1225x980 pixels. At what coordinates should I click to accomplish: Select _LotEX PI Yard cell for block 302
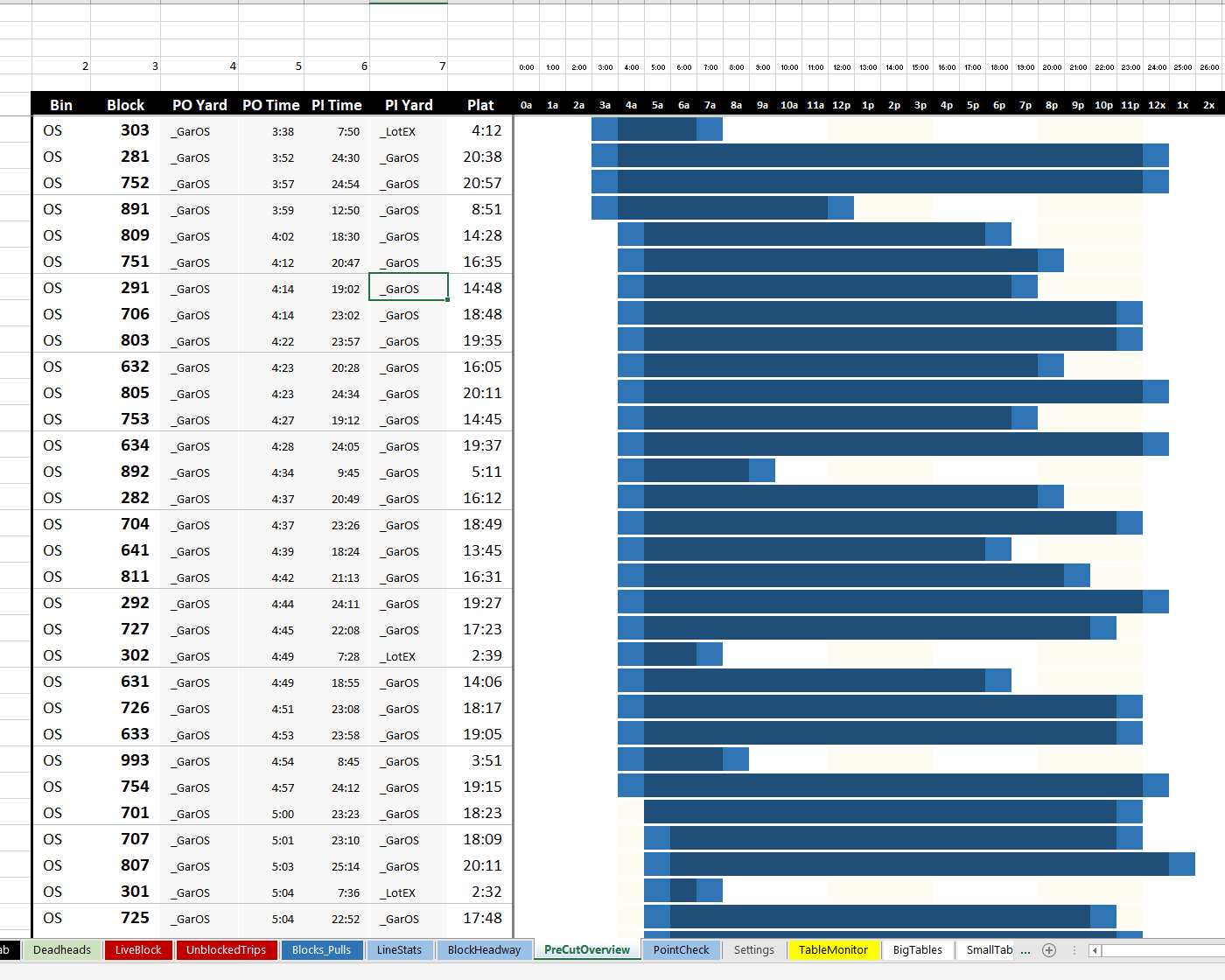409,656
